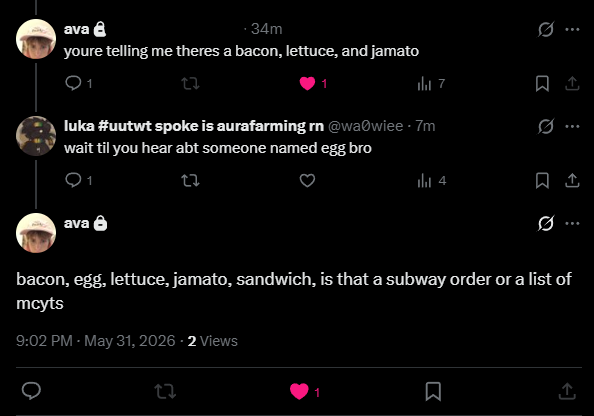Open more options menu on ava's 34m tweet
This screenshot has height=416, width=594.
click(x=572, y=29)
